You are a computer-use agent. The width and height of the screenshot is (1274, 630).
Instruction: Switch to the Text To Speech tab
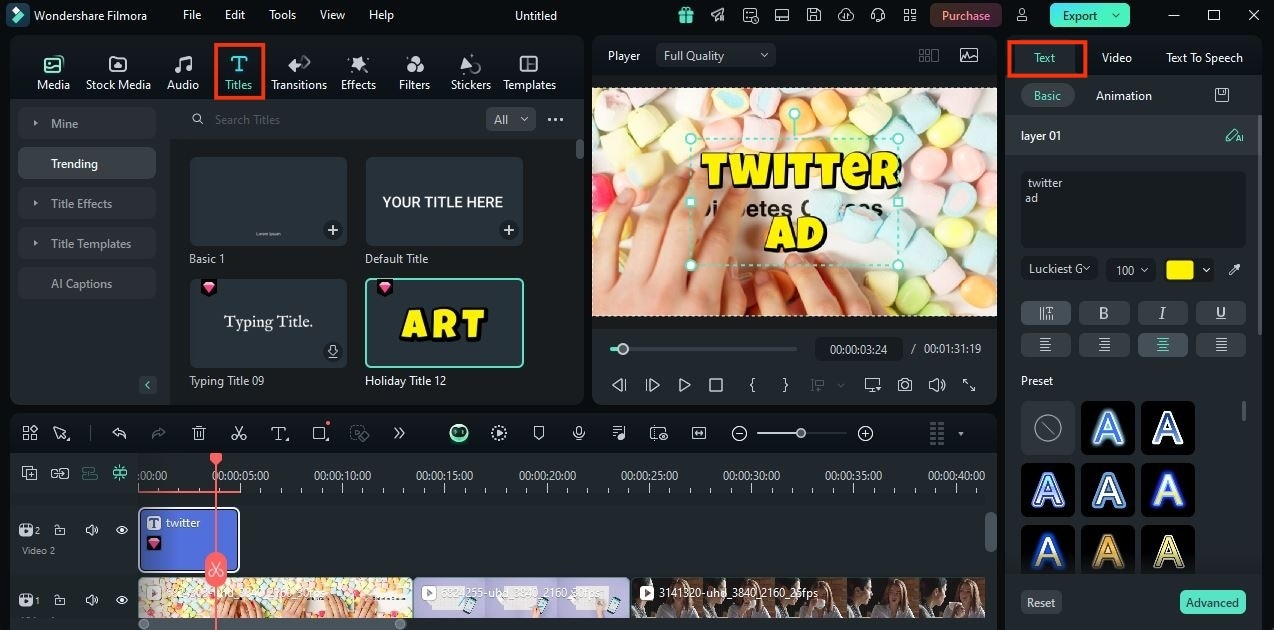pyautogui.click(x=1204, y=58)
